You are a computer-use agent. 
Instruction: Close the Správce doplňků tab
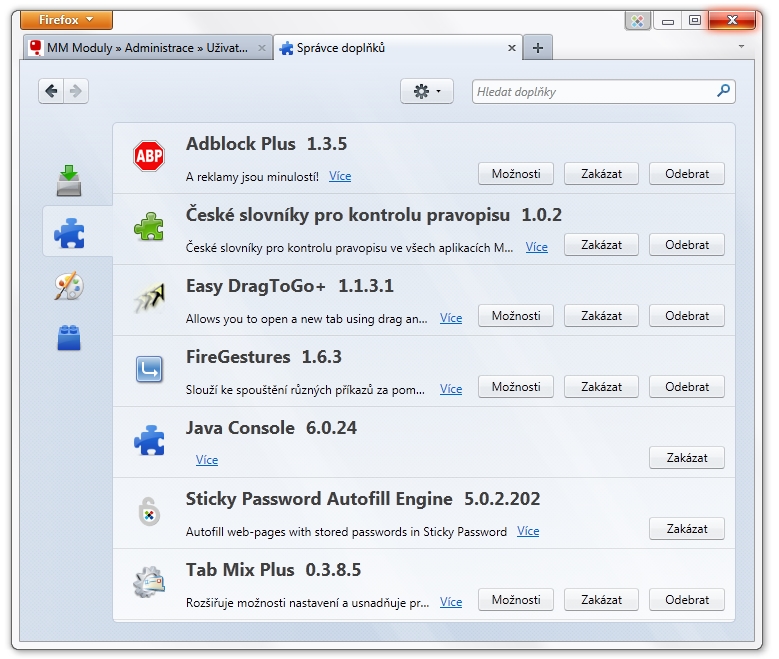pos(512,48)
